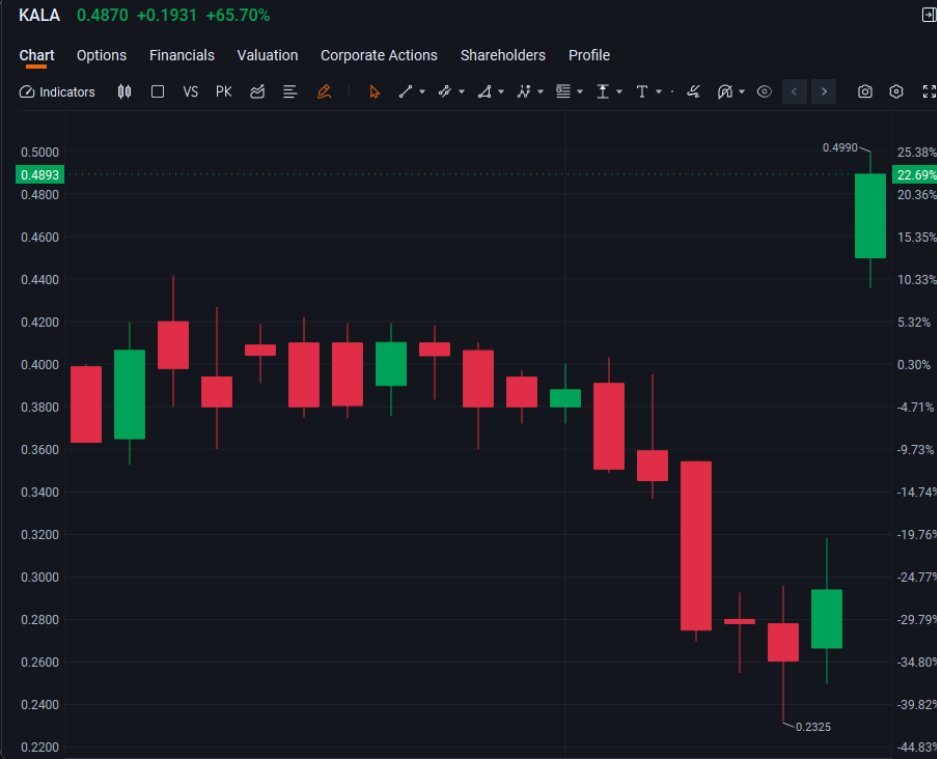
Task: Open the Indicators panel
Action: click(57, 91)
